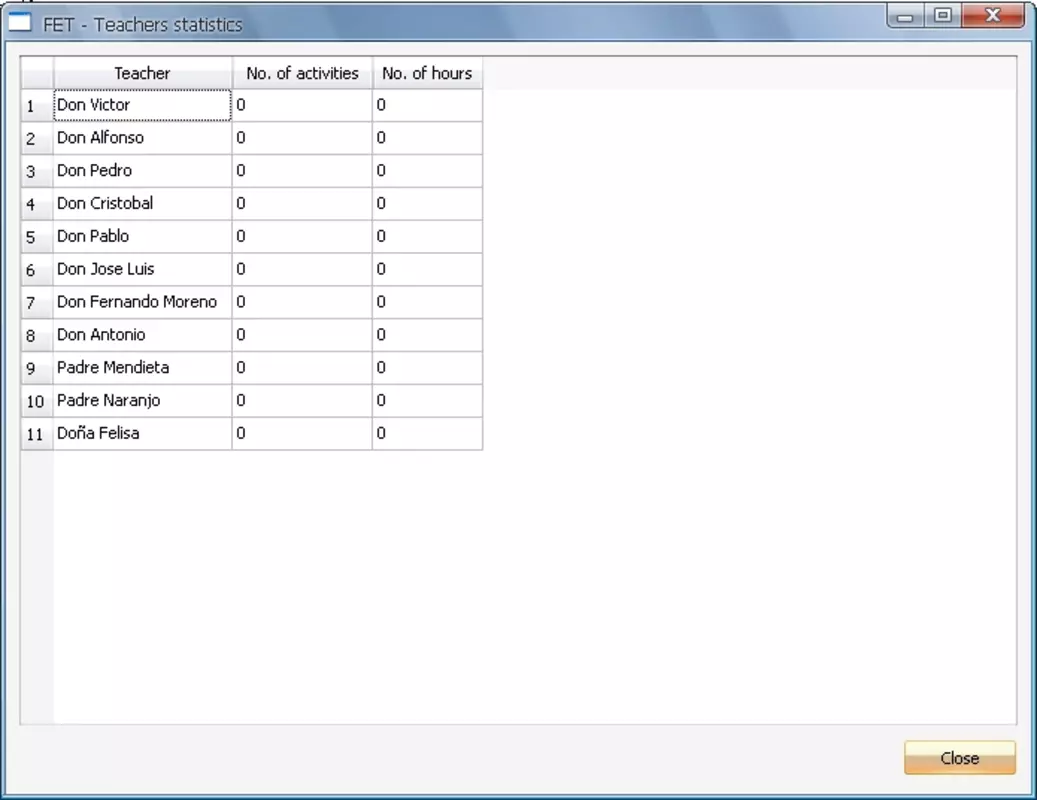This screenshot has height=800, width=1037.
Task: Select the Don Victor cell
Action: (x=142, y=105)
